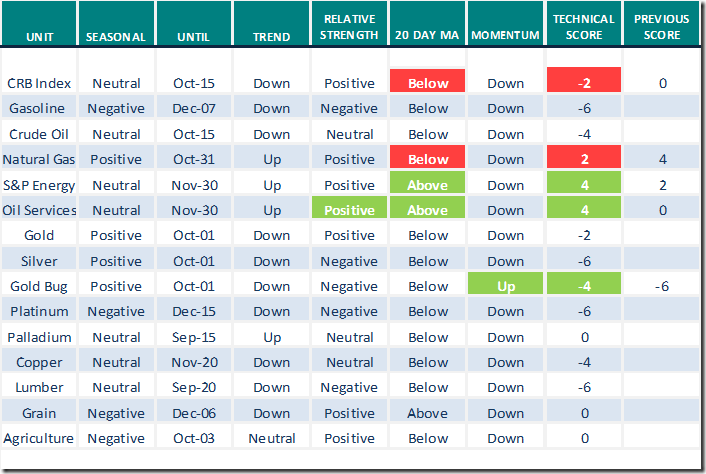
Task: Click the Dec-07 date for Gasoline
Action: tap(193, 108)
